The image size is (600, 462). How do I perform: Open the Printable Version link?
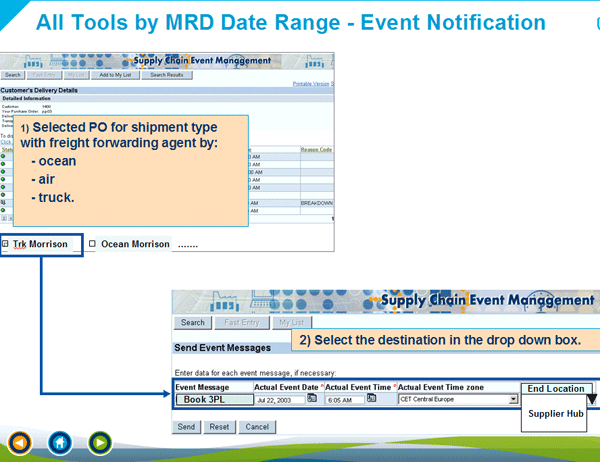[309, 84]
